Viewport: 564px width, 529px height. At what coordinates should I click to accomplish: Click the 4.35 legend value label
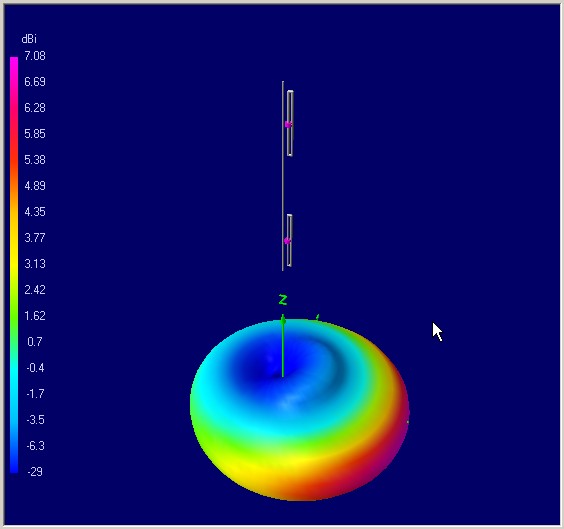pyautogui.click(x=35, y=211)
